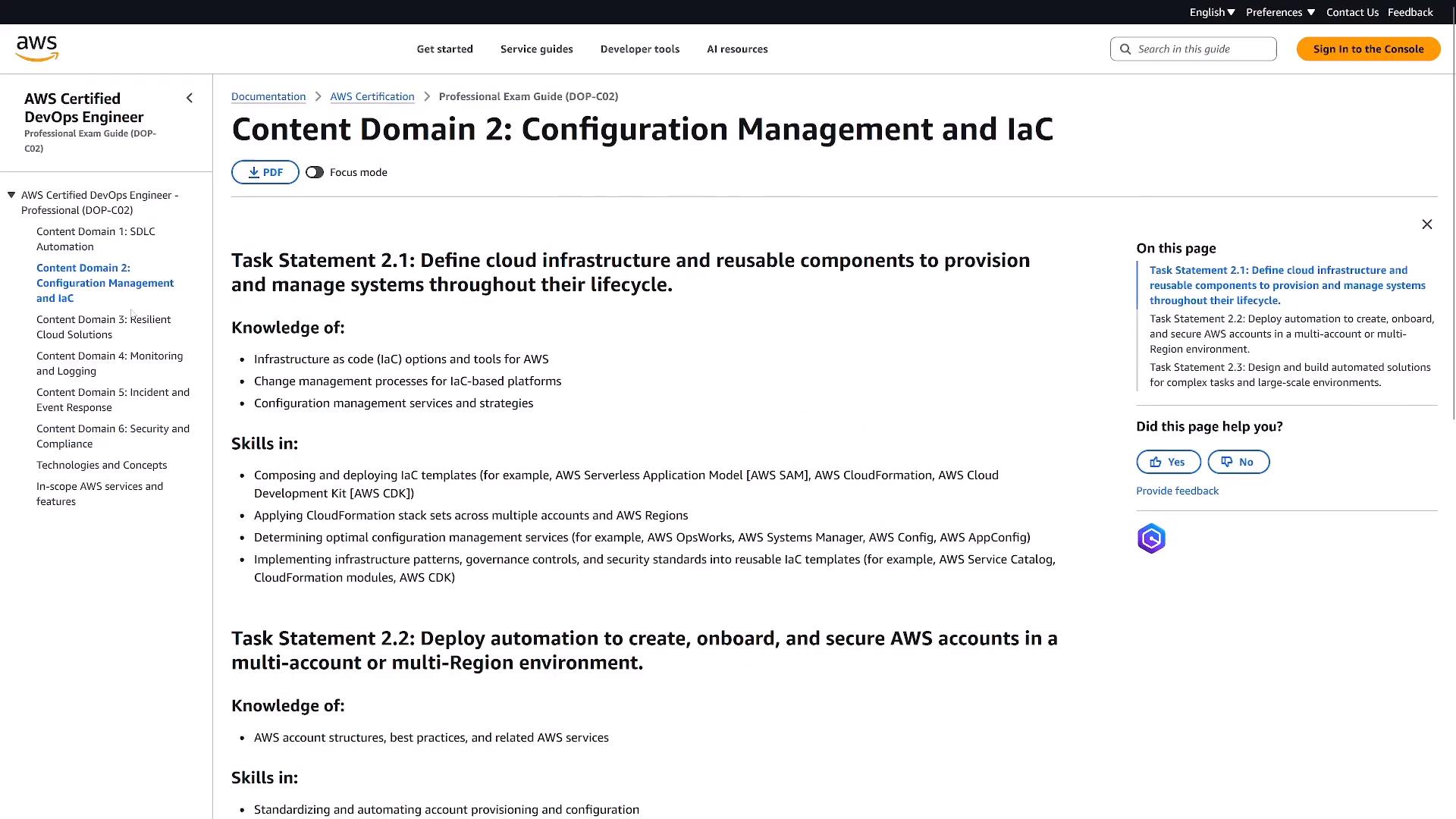The height and width of the screenshot is (819, 1456).
Task: Go to the Documentation breadcrumb
Action: tap(268, 96)
